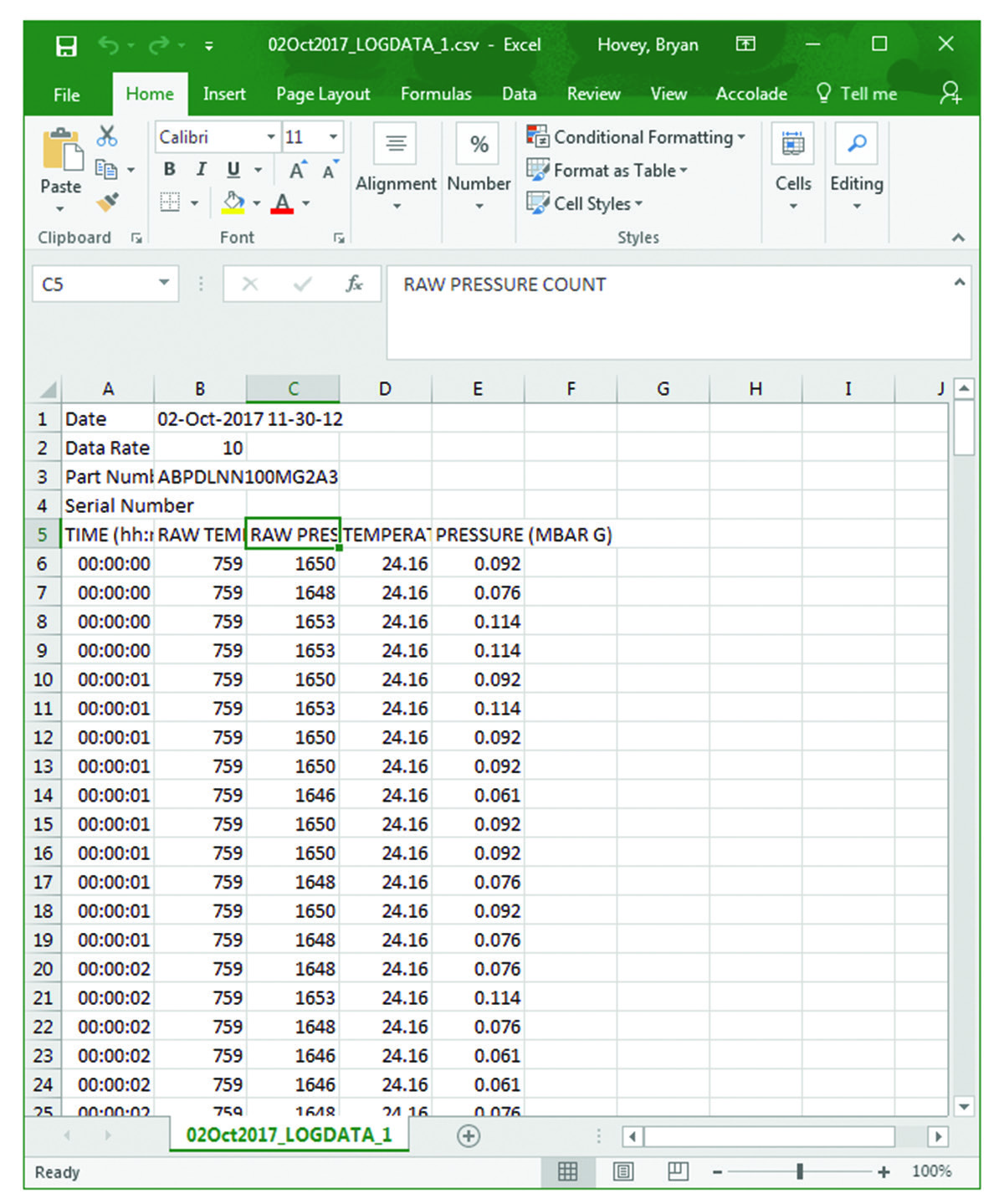Click the Format as Table button
The height and width of the screenshot is (1204, 1004).
[607, 171]
